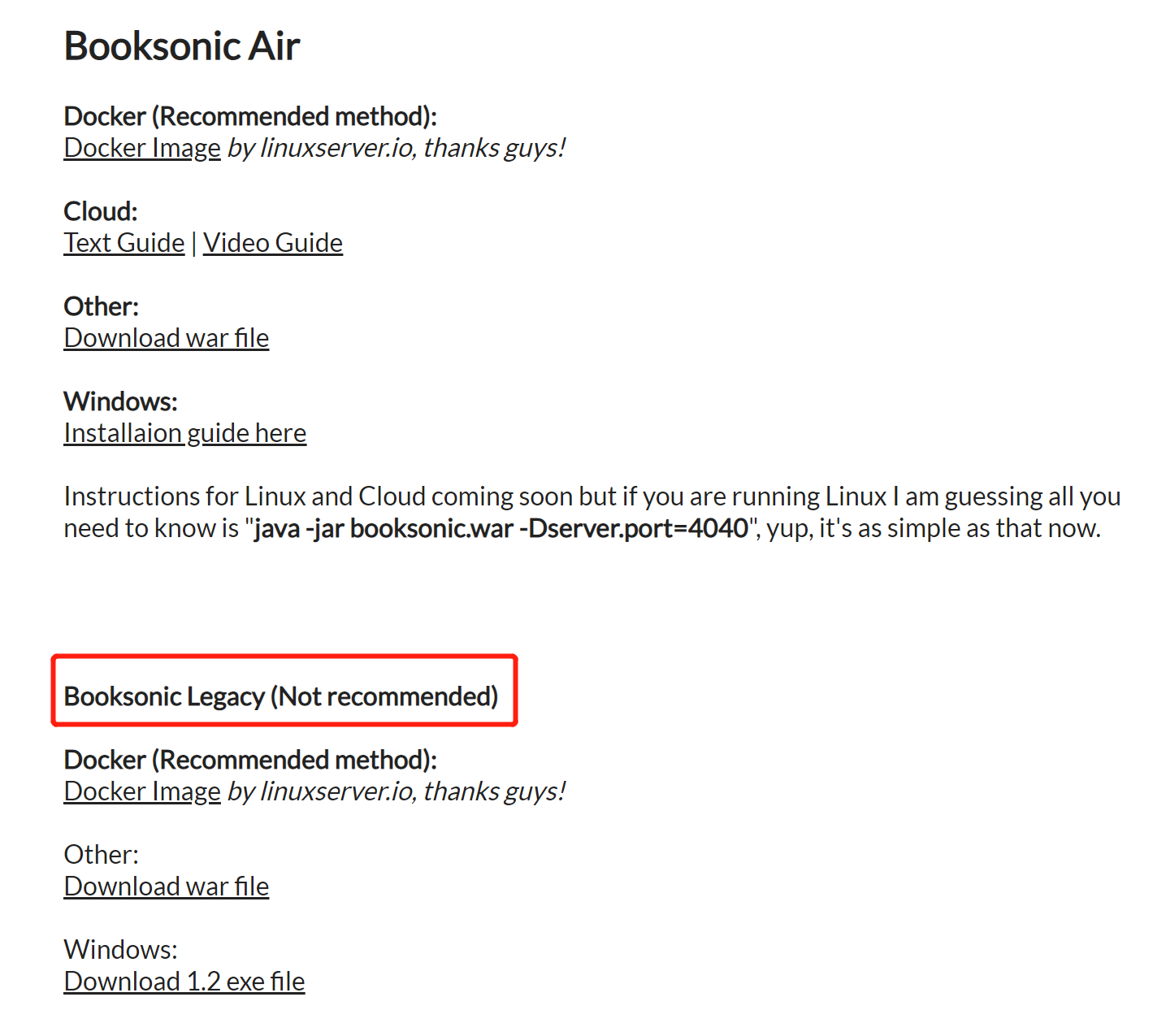Viewport: 1166px width, 1036px height.
Task: Open the Installaion guide here link
Action: click(185, 433)
